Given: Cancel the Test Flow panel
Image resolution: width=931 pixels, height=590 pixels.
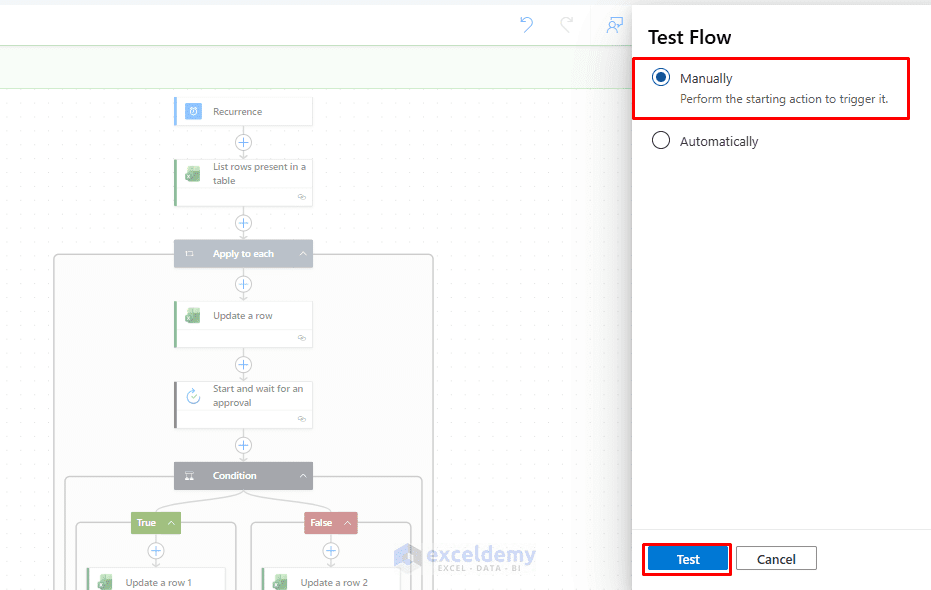Looking at the screenshot, I should (776, 559).
